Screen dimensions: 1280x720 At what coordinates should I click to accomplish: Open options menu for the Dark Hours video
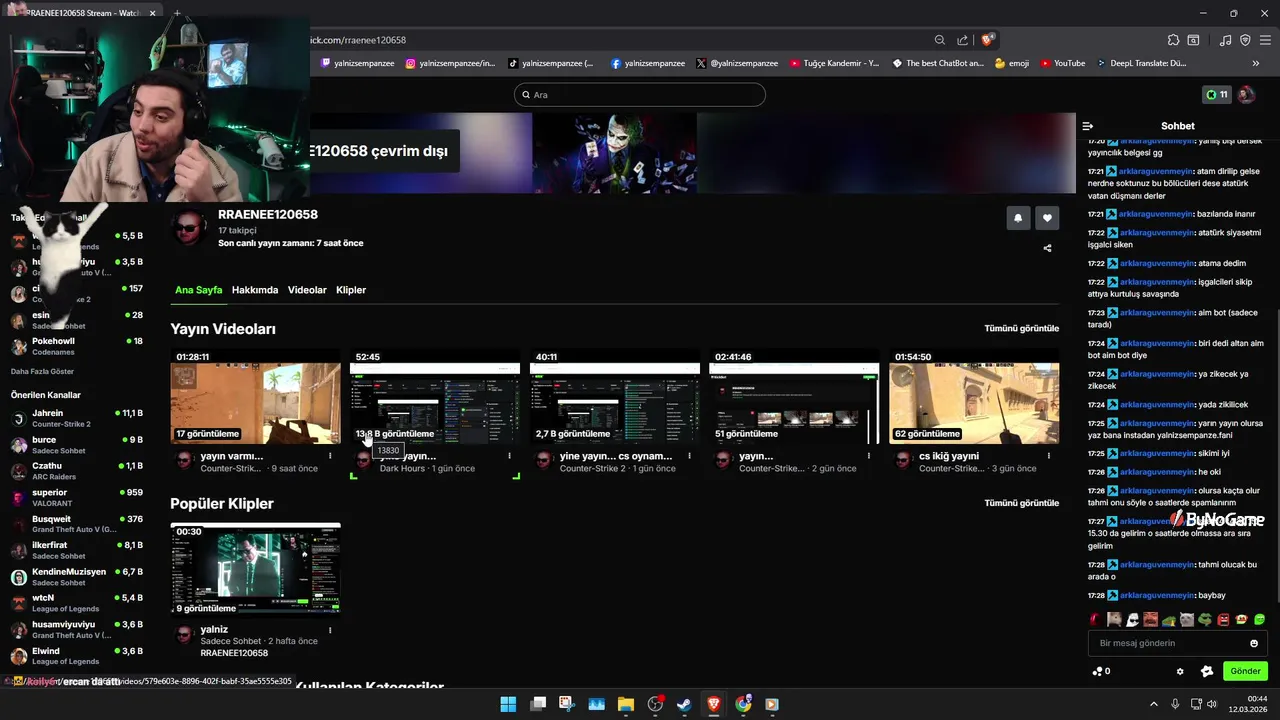pyautogui.click(x=509, y=456)
